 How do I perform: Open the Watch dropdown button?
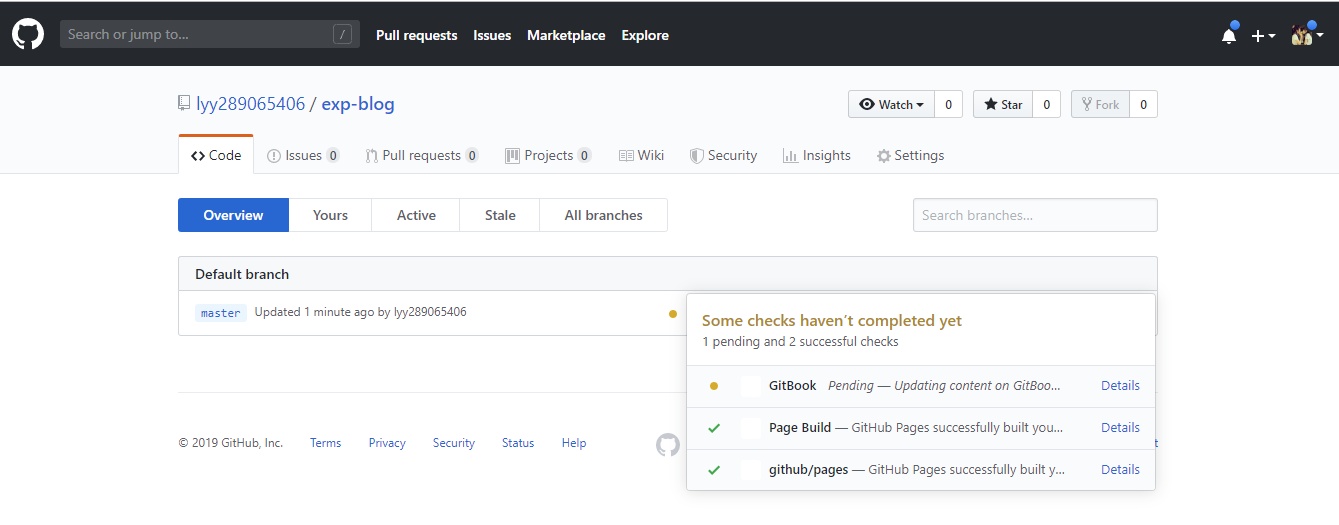click(x=891, y=104)
